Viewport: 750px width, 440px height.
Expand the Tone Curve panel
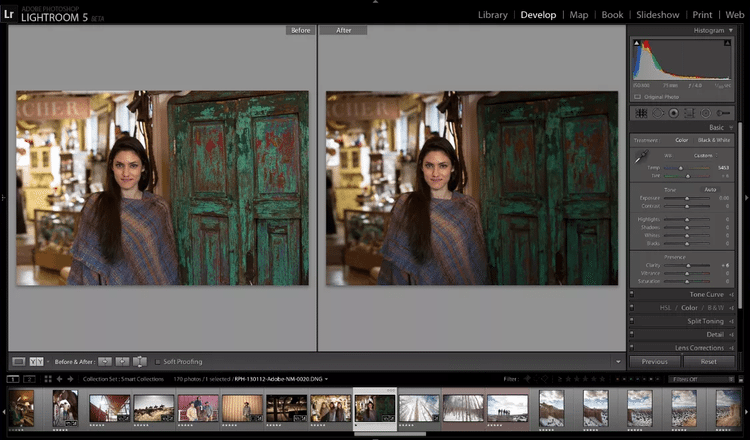point(731,295)
